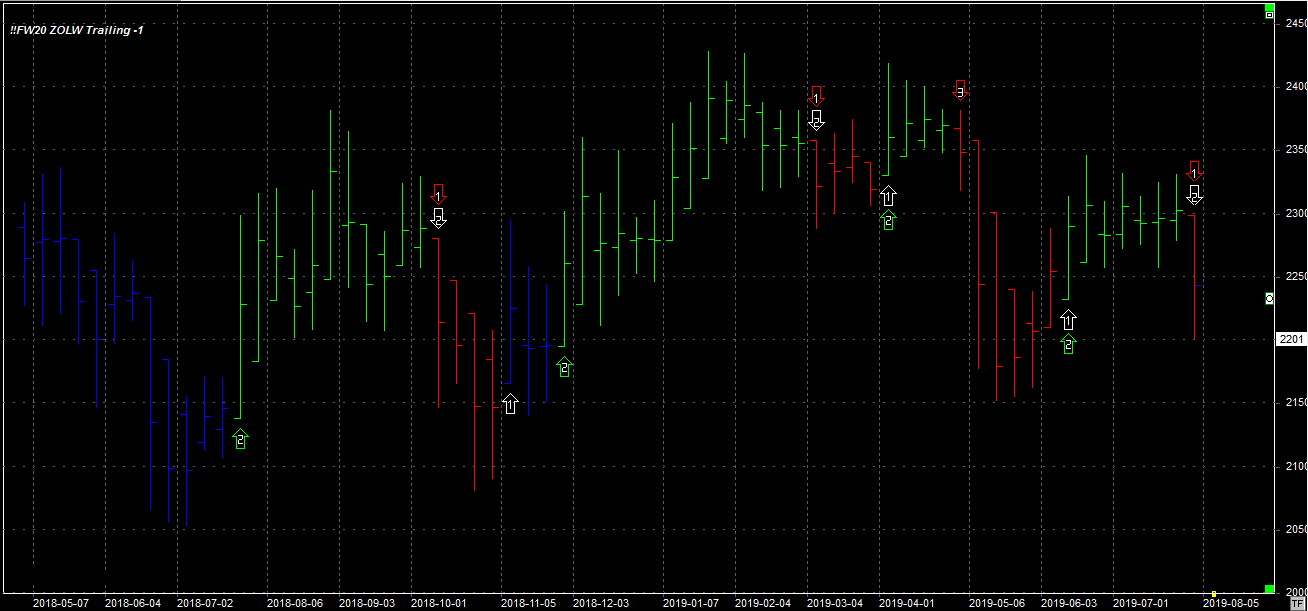
Task: Click the green square at bottom of price axis
Action: pos(1269,589)
